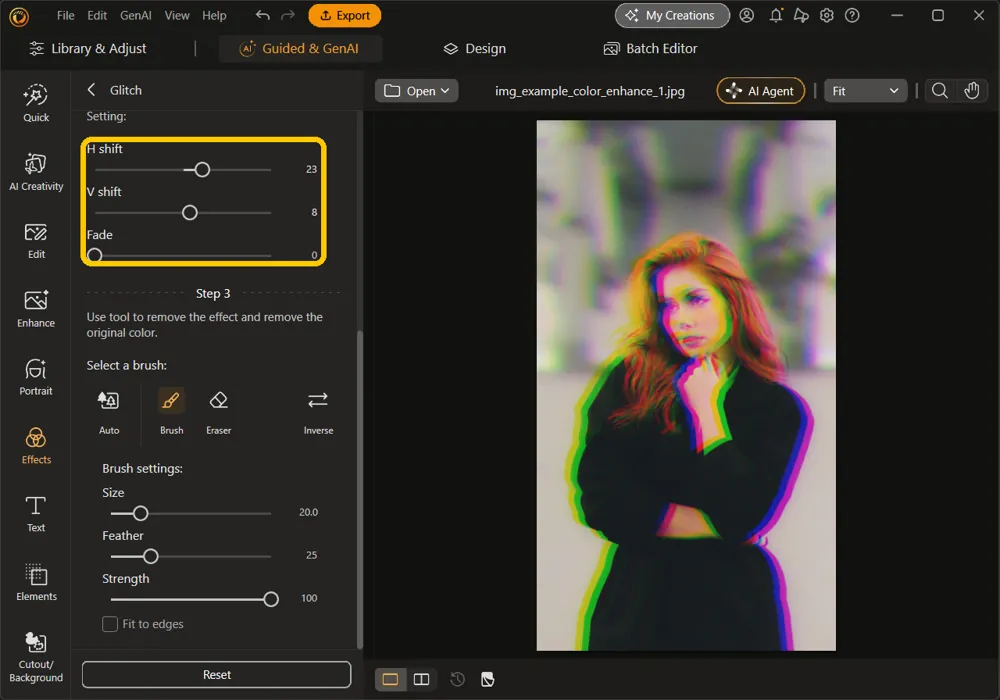Open notifications bell
Viewport: 1000px width, 700px height.
click(776, 15)
